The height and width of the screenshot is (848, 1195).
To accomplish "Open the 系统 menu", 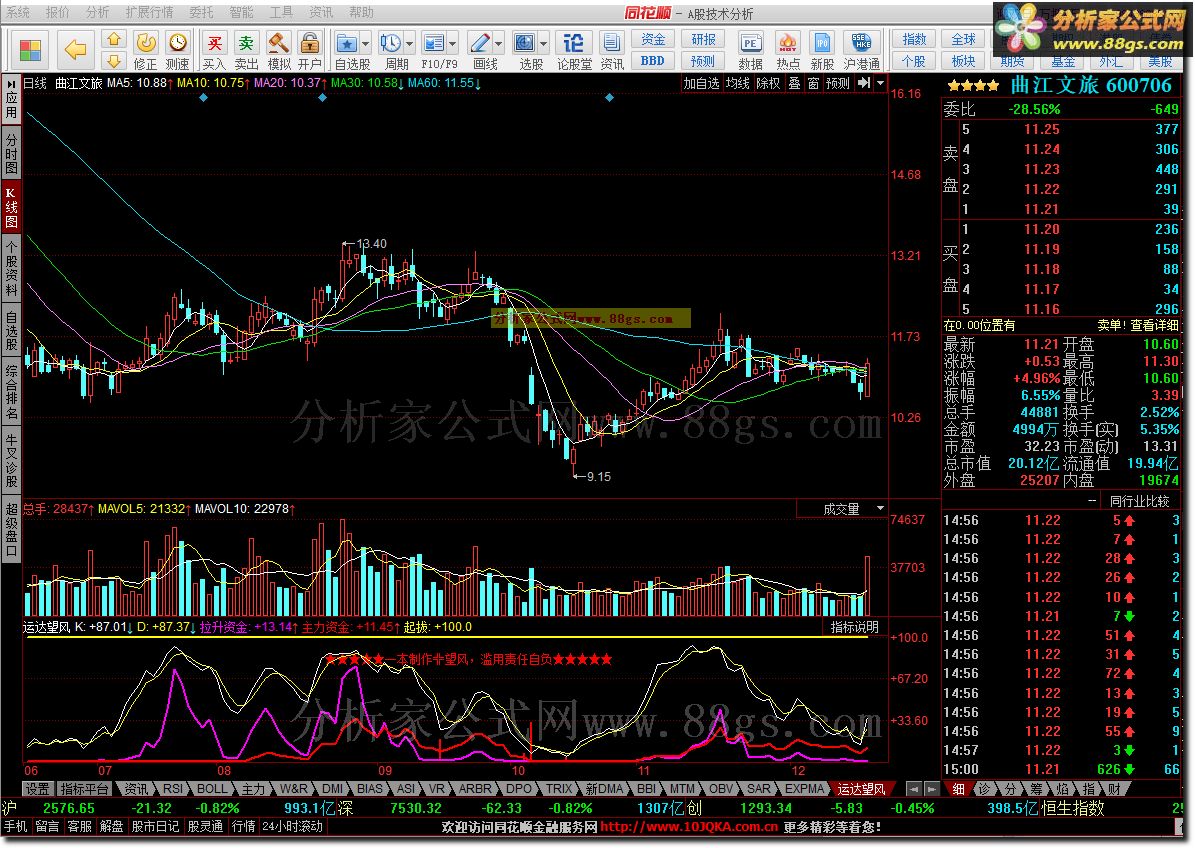I will (18, 12).
